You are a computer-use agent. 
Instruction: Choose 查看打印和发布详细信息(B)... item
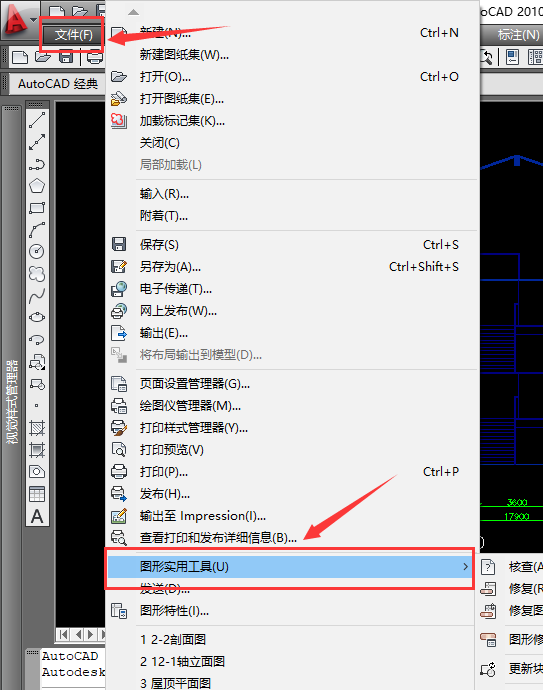pyautogui.click(x=292, y=538)
